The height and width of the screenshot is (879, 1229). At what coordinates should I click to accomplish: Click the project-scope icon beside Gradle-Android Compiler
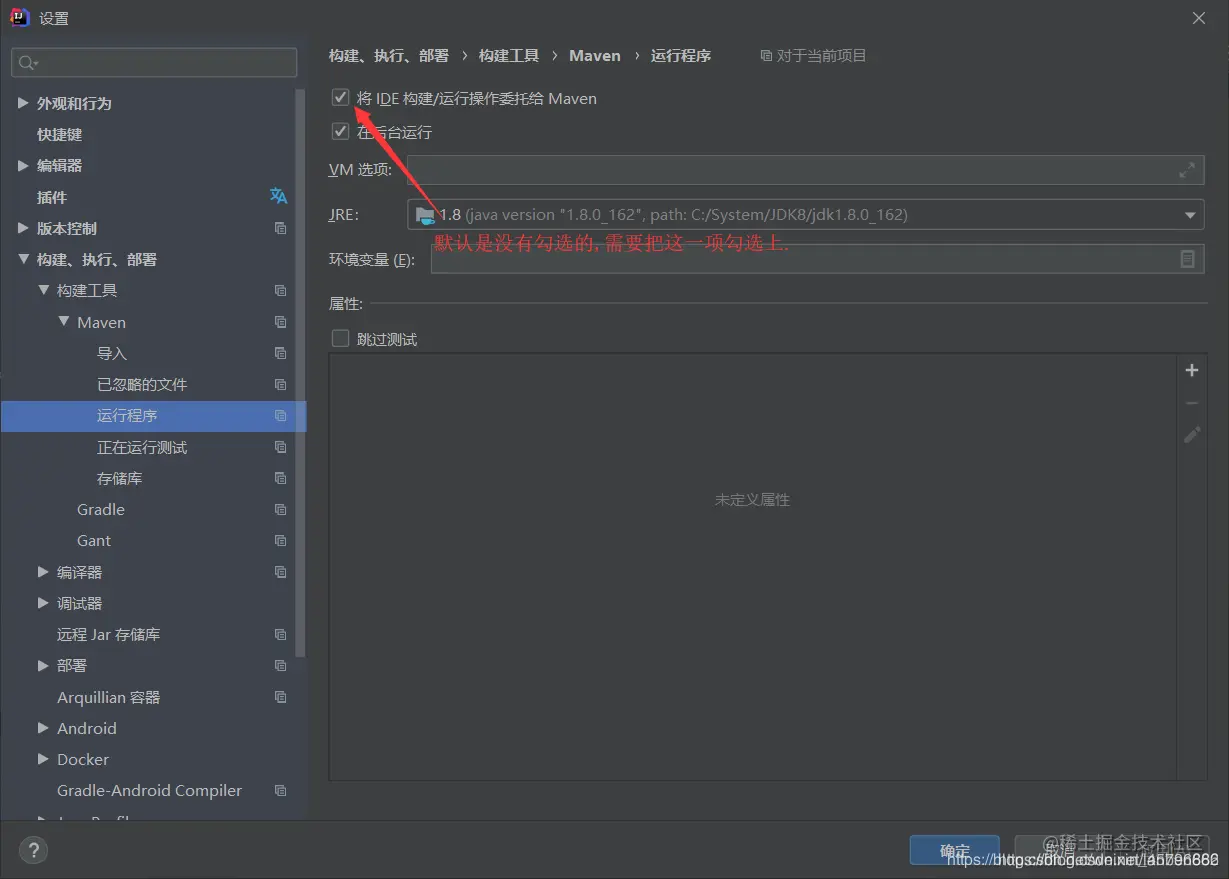coord(280,790)
